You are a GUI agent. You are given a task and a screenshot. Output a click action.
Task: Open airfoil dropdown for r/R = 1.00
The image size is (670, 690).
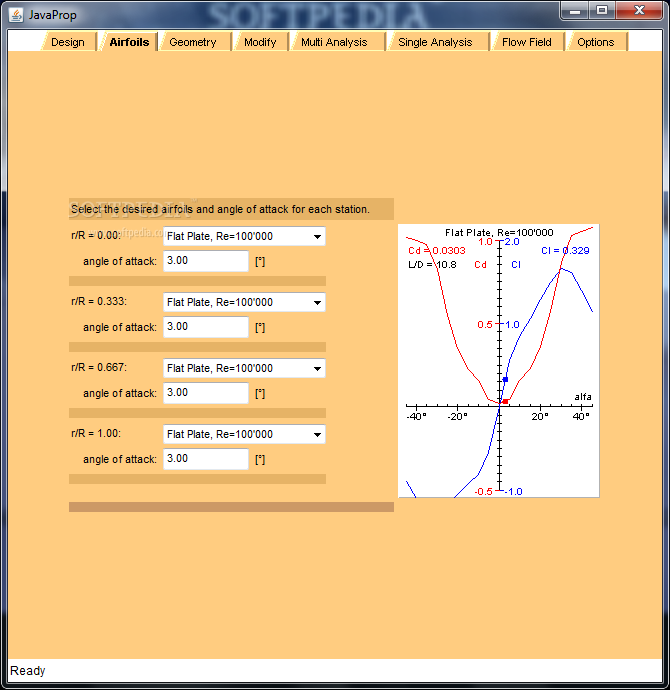[x=244, y=434]
